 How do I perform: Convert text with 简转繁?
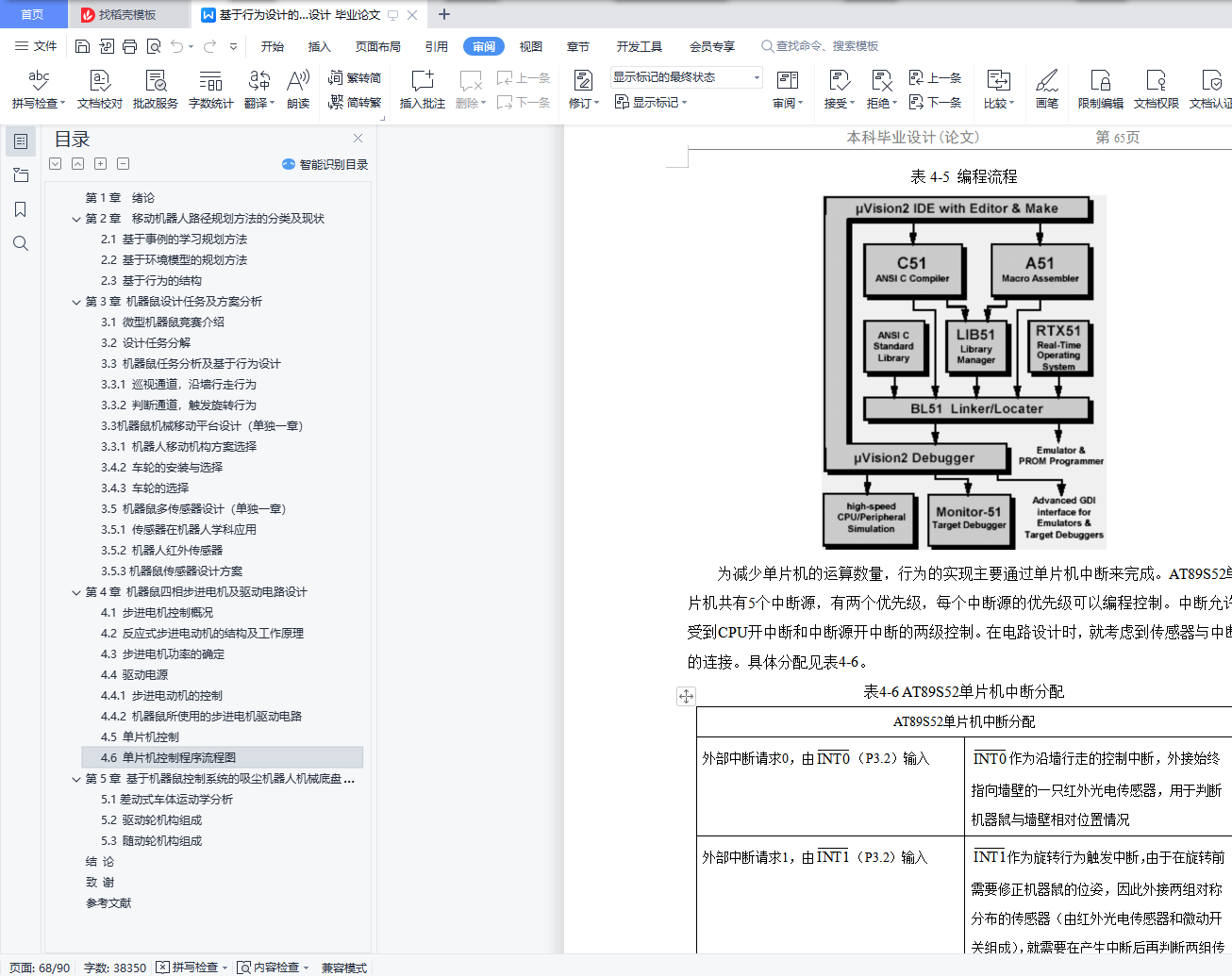pos(355,102)
